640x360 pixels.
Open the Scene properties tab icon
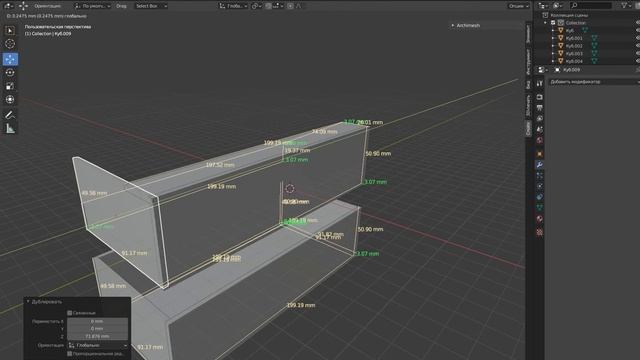point(540,129)
